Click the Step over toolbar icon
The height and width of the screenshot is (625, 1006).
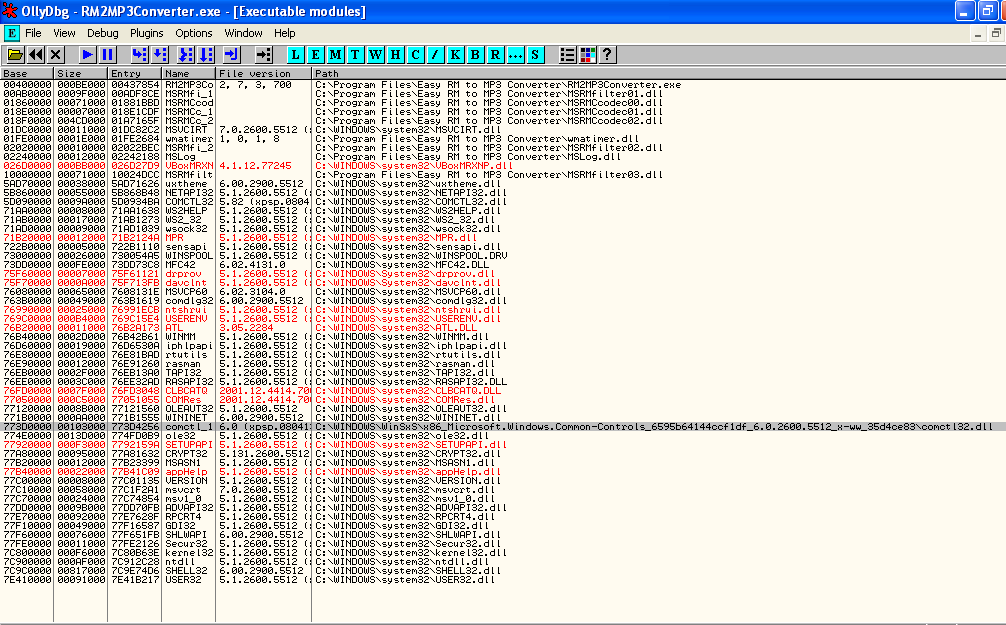(x=160, y=55)
